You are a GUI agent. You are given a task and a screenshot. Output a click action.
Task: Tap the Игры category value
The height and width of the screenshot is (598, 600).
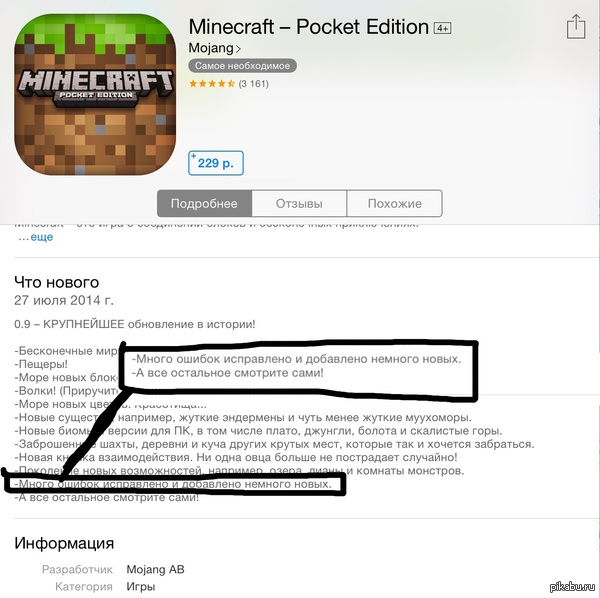[x=141, y=587]
